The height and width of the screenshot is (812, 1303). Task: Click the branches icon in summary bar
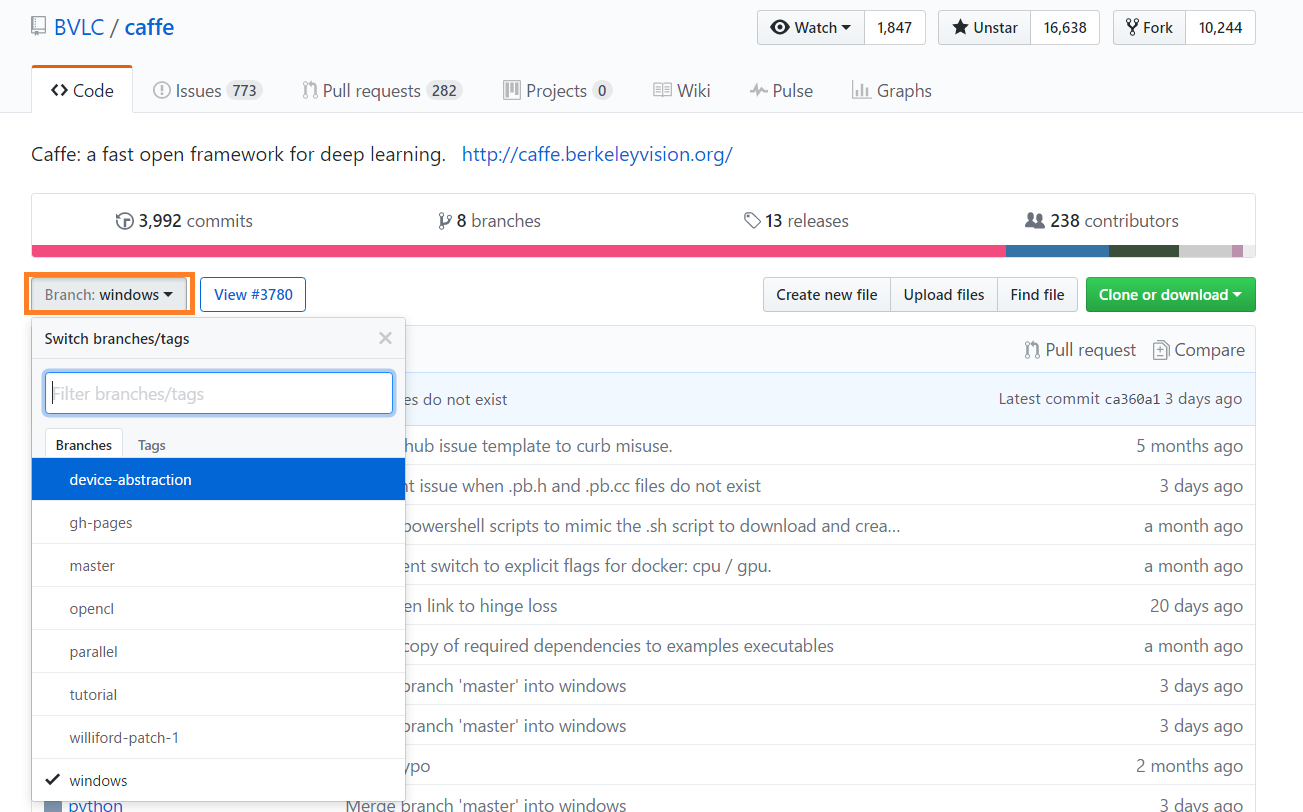445,221
